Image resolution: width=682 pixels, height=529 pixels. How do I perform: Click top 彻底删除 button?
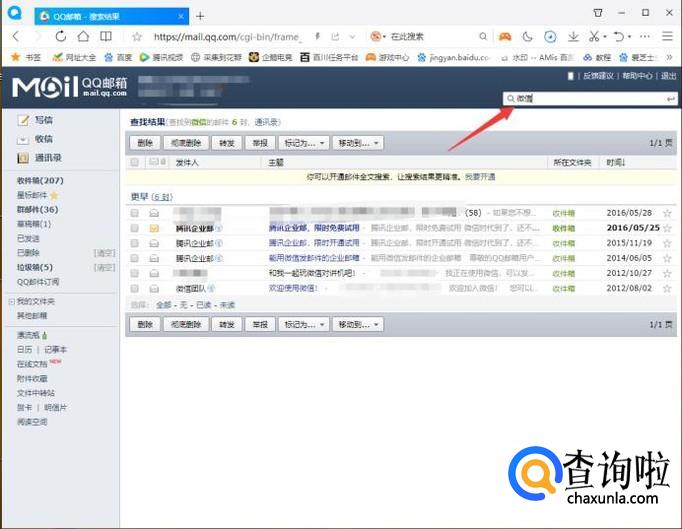186,143
